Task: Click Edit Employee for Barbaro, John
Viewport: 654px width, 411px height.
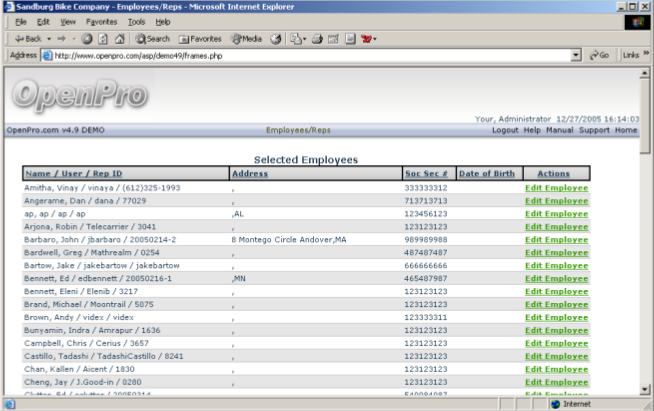Action: [x=557, y=240]
